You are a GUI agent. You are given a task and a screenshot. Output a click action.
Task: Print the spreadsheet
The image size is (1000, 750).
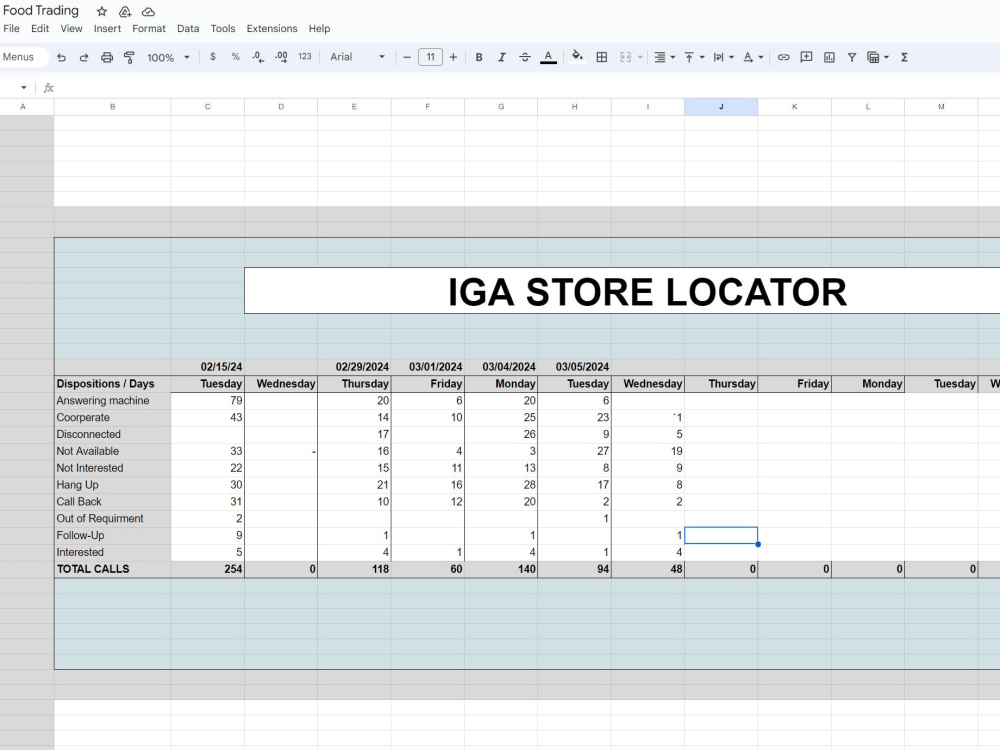tap(107, 57)
